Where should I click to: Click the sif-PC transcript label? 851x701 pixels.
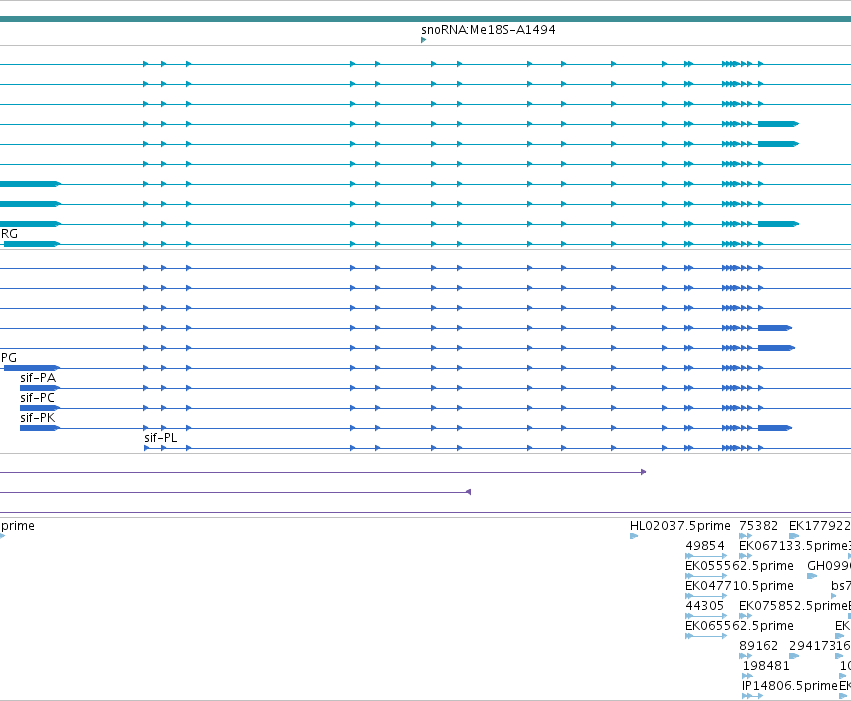tap(37, 398)
